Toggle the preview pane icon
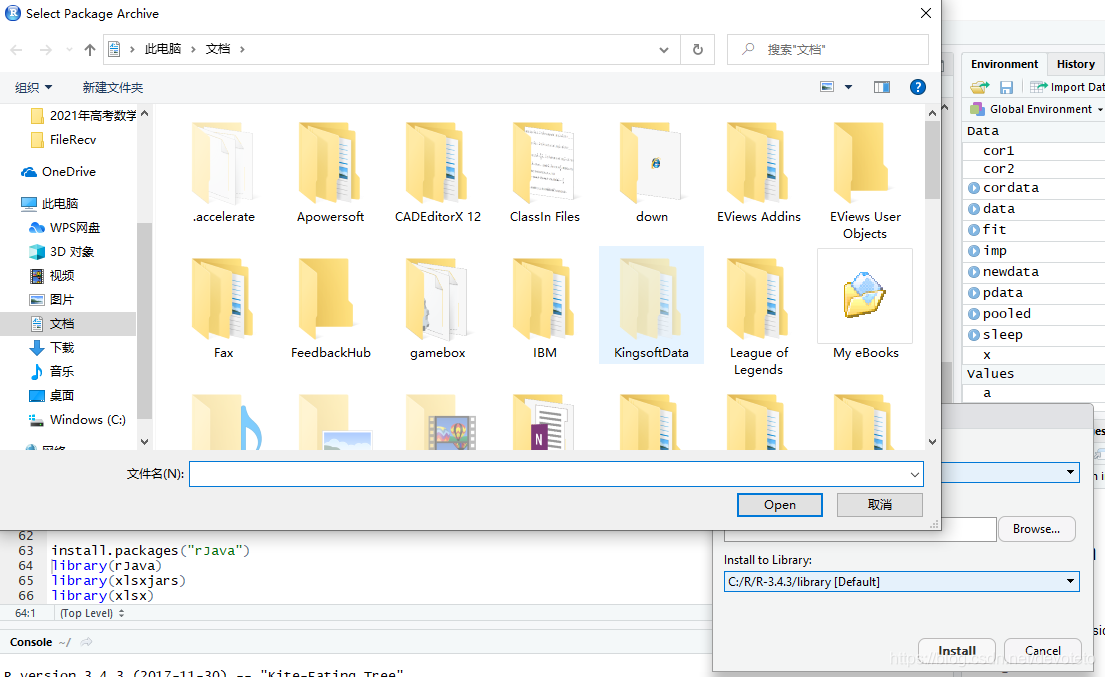Image resolution: width=1105 pixels, height=677 pixels. point(882,87)
